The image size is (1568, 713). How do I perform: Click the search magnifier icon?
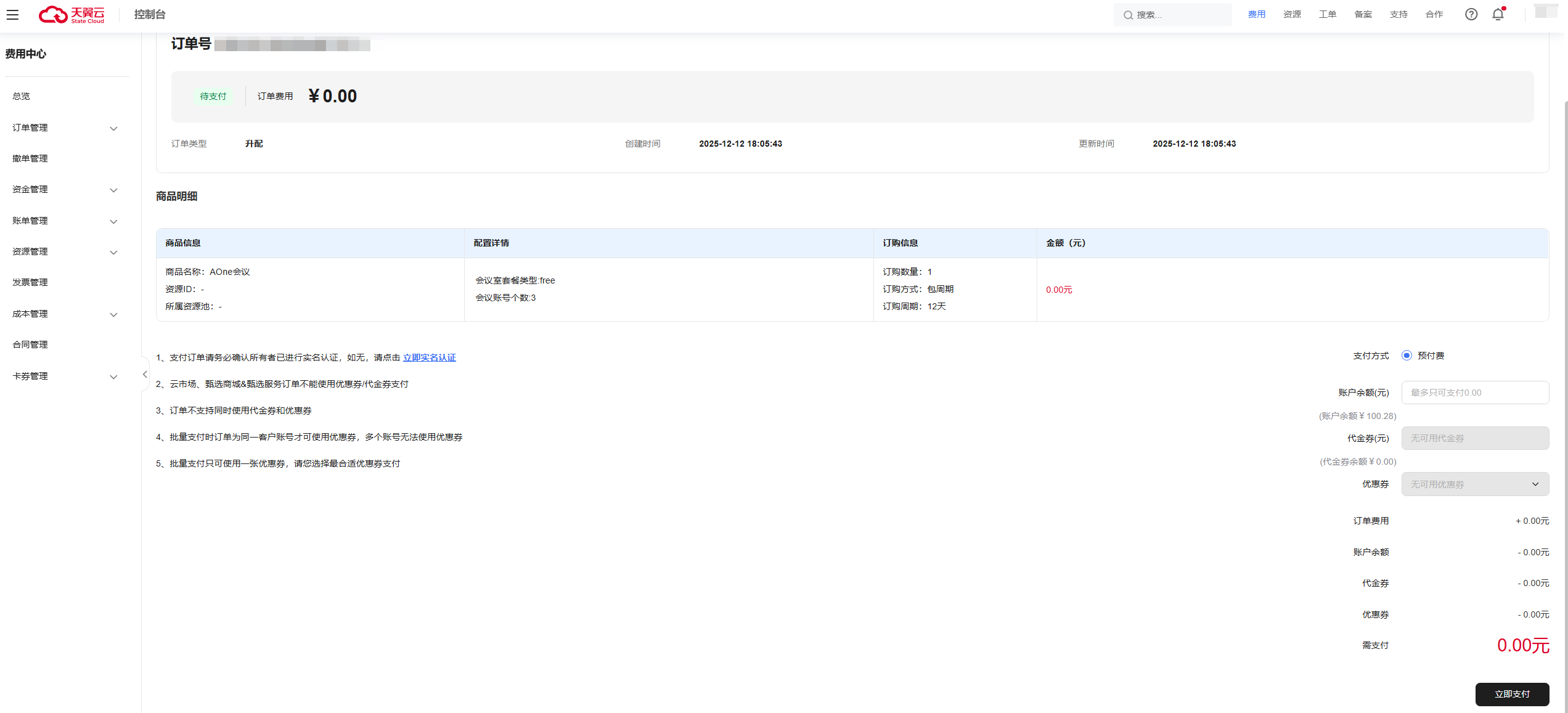pyautogui.click(x=1128, y=15)
